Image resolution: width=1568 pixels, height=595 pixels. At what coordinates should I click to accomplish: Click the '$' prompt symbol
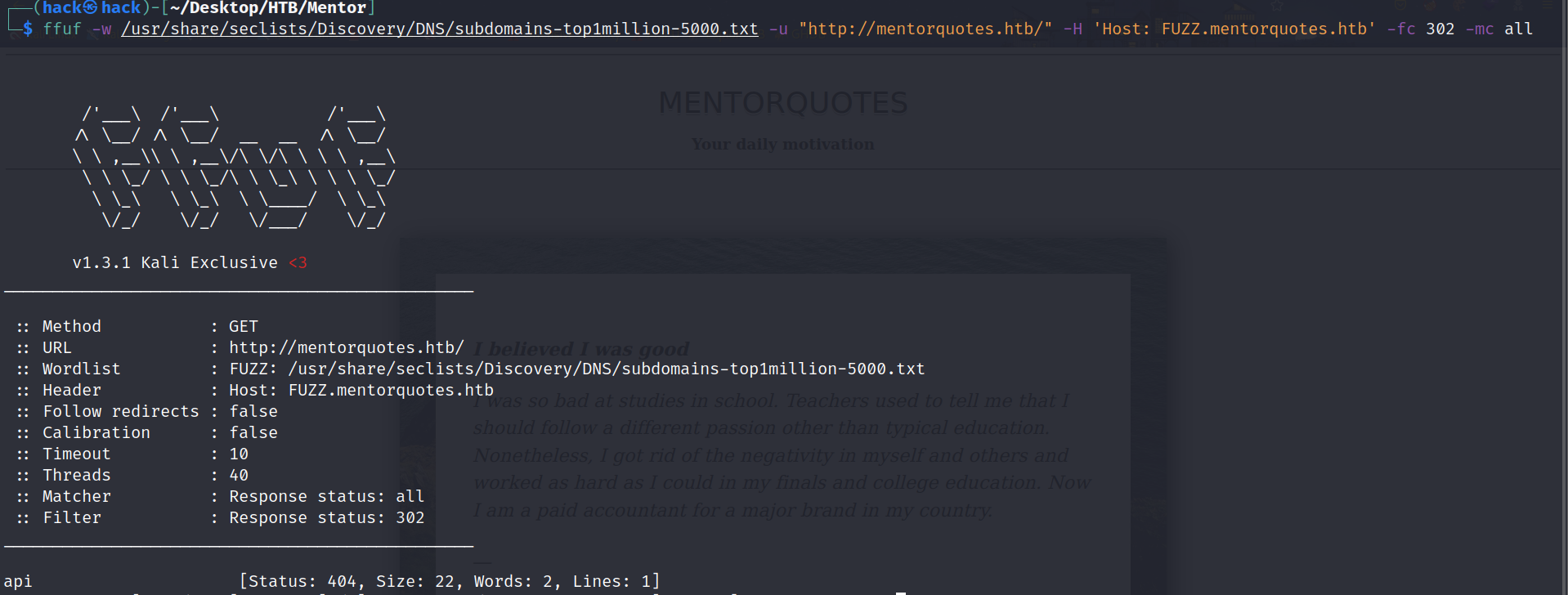28,29
